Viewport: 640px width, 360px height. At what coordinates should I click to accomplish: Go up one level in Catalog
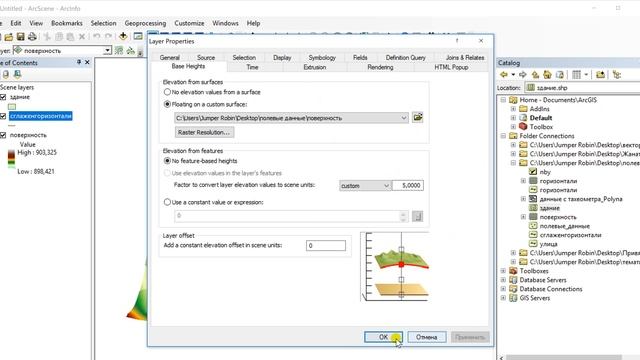[535, 74]
